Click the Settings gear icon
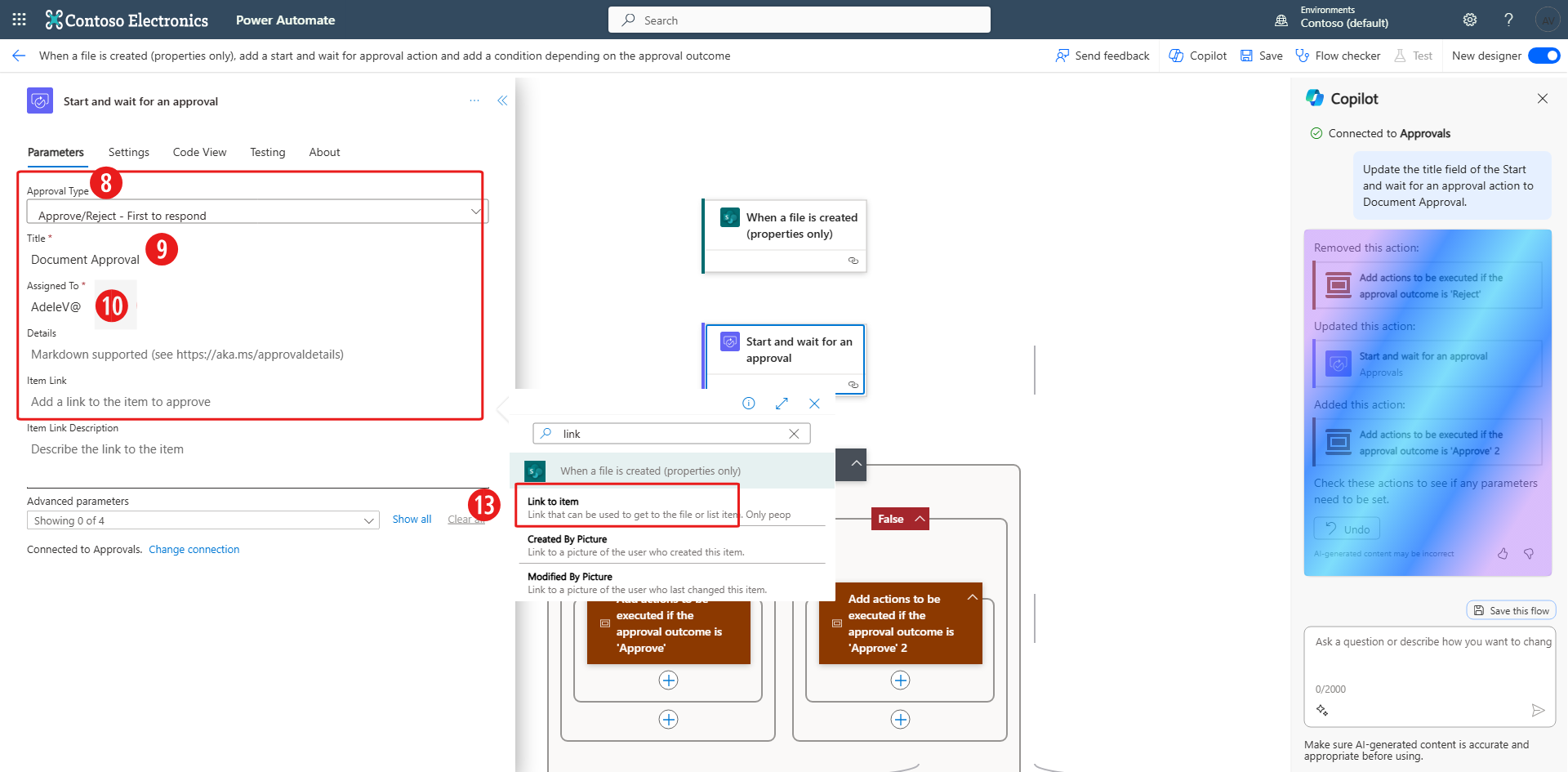Image resolution: width=1568 pixels, height=772 pixels. click(1470, 20)
